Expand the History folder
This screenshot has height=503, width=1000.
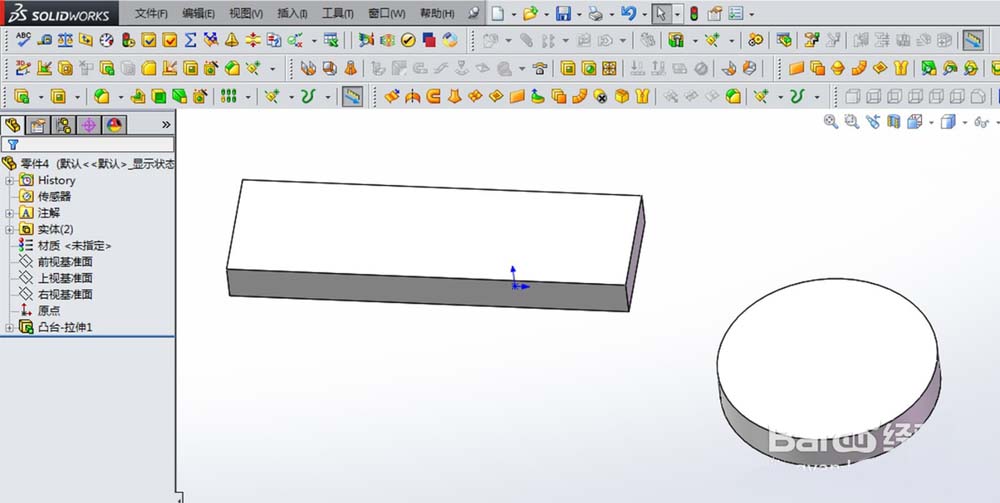coord(10,180)
